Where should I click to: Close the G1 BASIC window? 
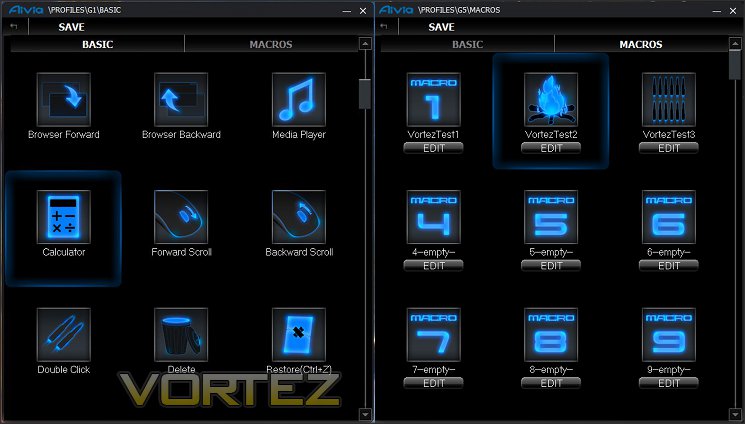point(363,10)
